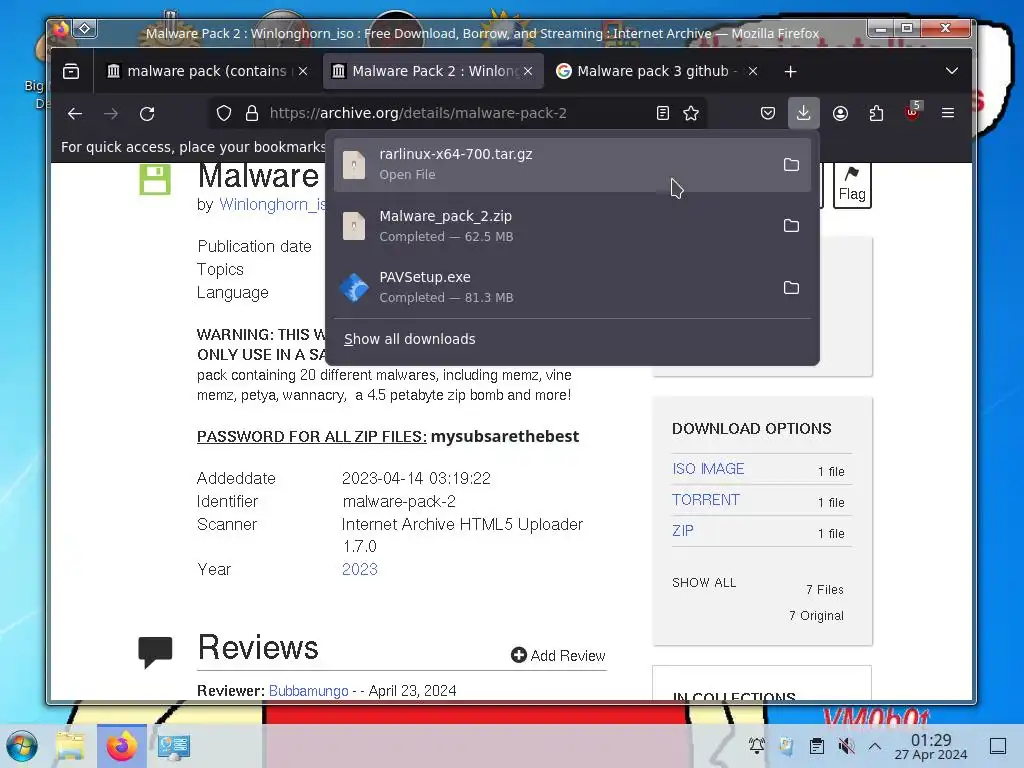Viewport: 1024px width, 768px height.
Task: Open the Pocket save icon
Action: pyautogui.click(x=768, y=114)
